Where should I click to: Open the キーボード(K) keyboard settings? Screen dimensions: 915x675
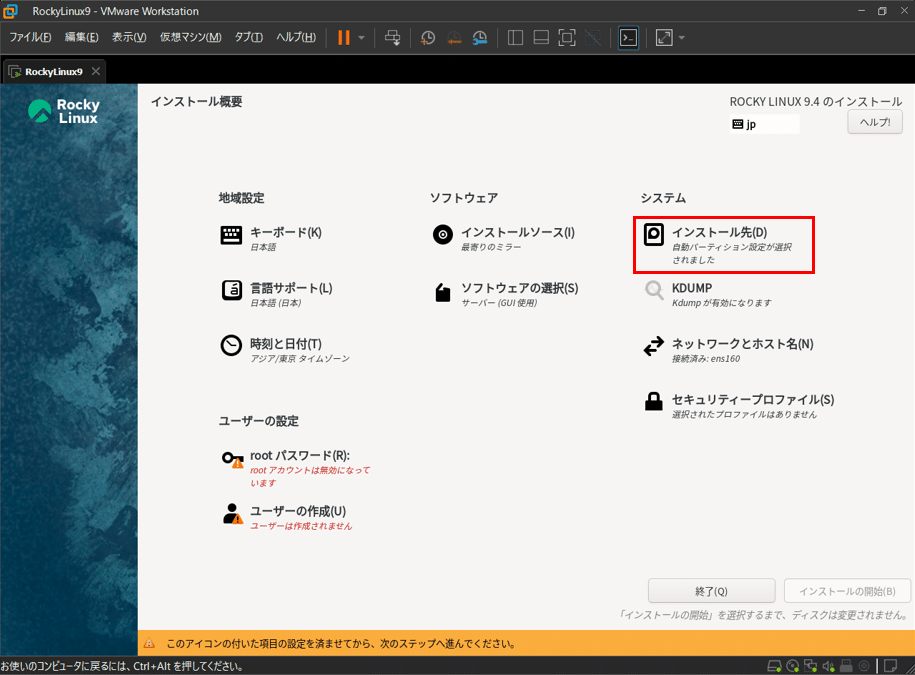point(271,238)
